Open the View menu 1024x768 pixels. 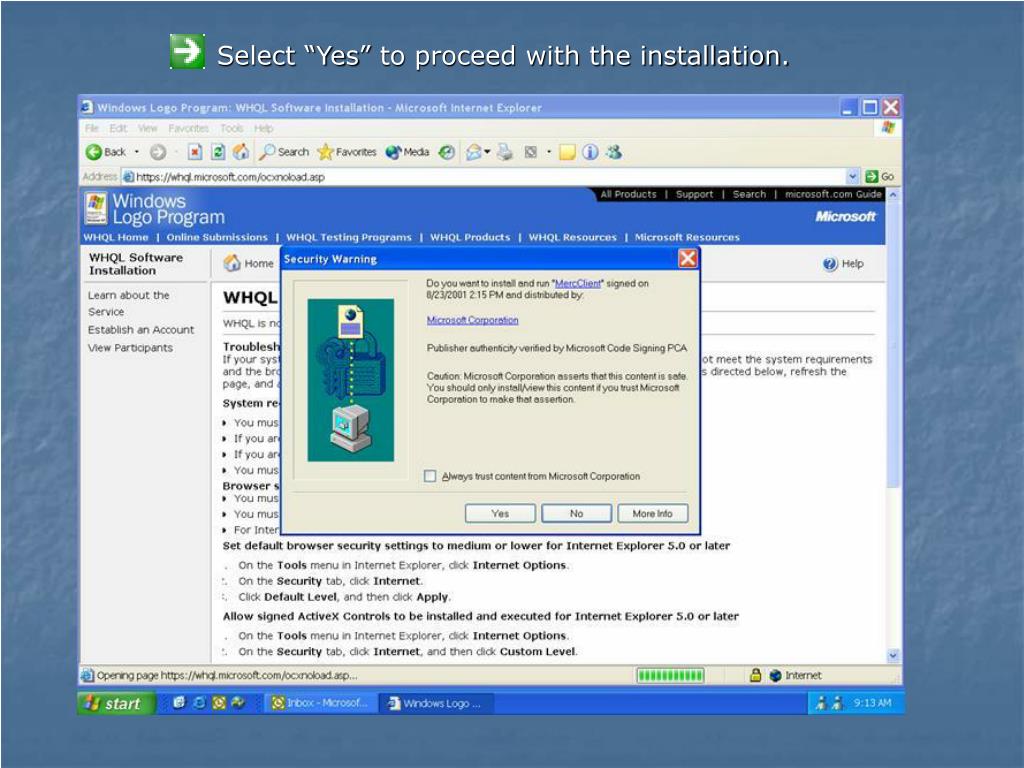click(x=148, y=128)
